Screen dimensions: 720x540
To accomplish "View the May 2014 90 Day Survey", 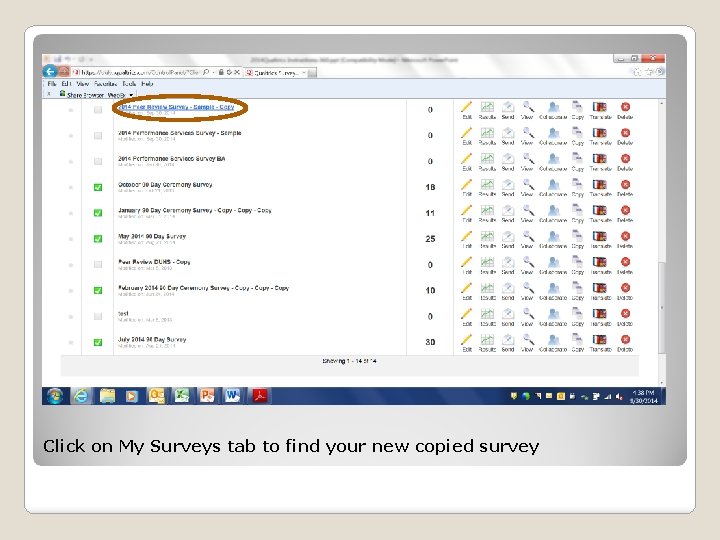I will [528, 240].
